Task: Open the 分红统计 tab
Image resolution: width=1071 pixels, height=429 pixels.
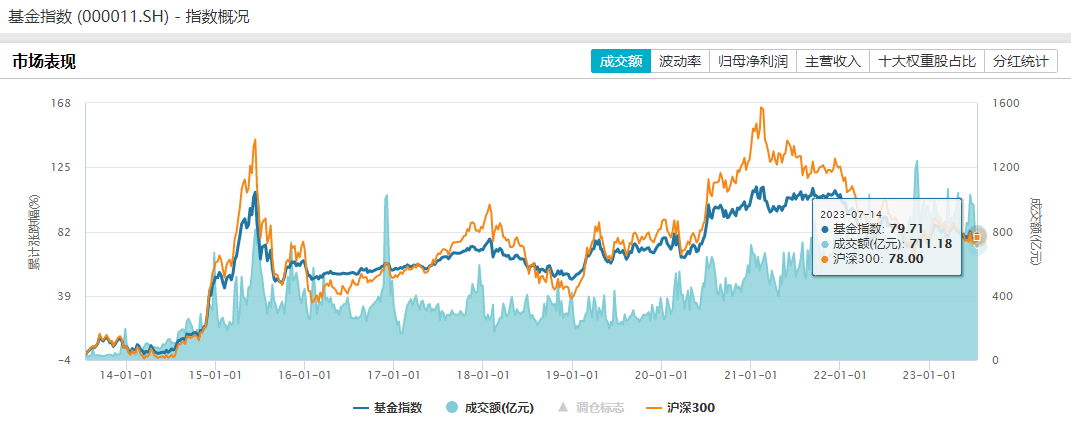Action: tap(1020, 61)
